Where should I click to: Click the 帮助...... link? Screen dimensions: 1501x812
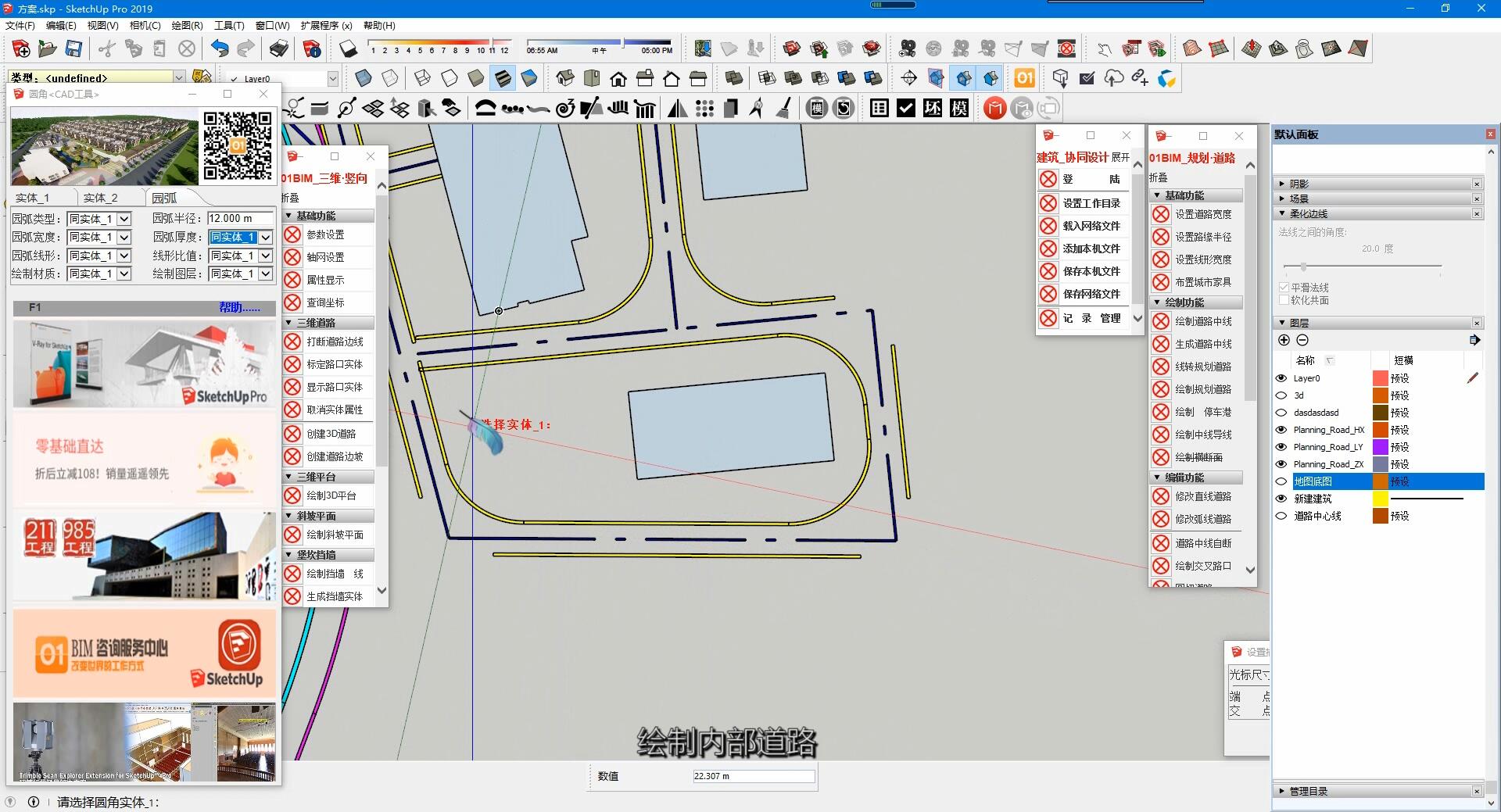(239, 308)
